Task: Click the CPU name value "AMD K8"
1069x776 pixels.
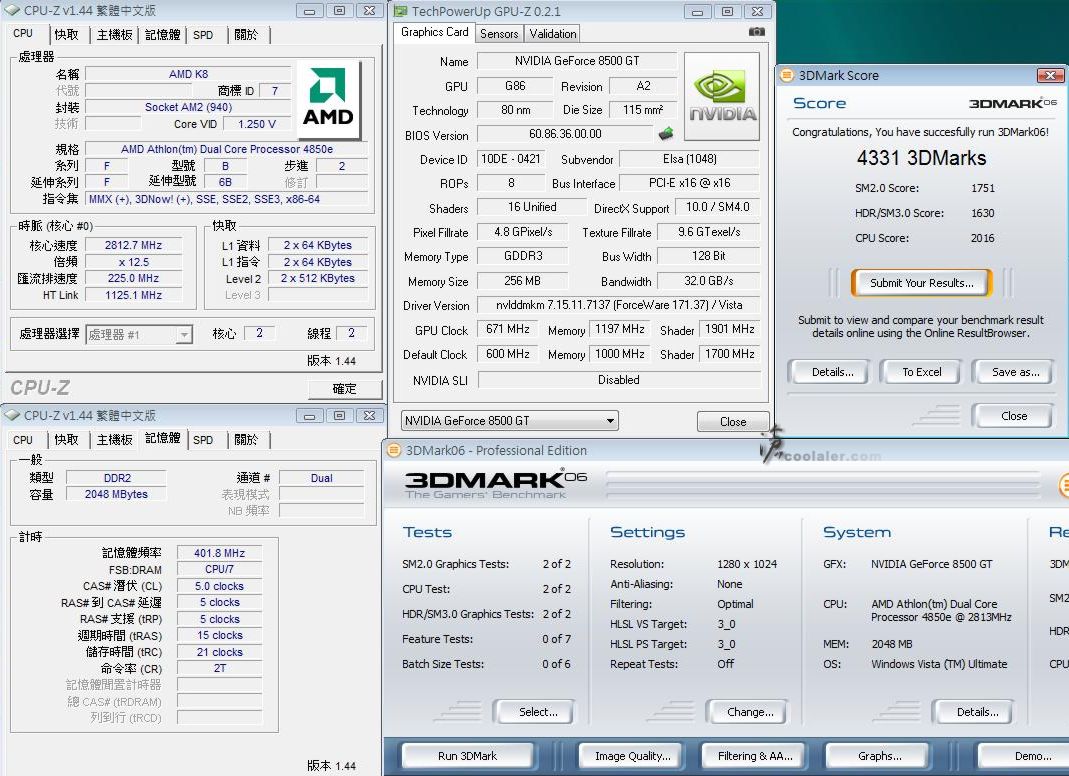Action: [188, 74]
